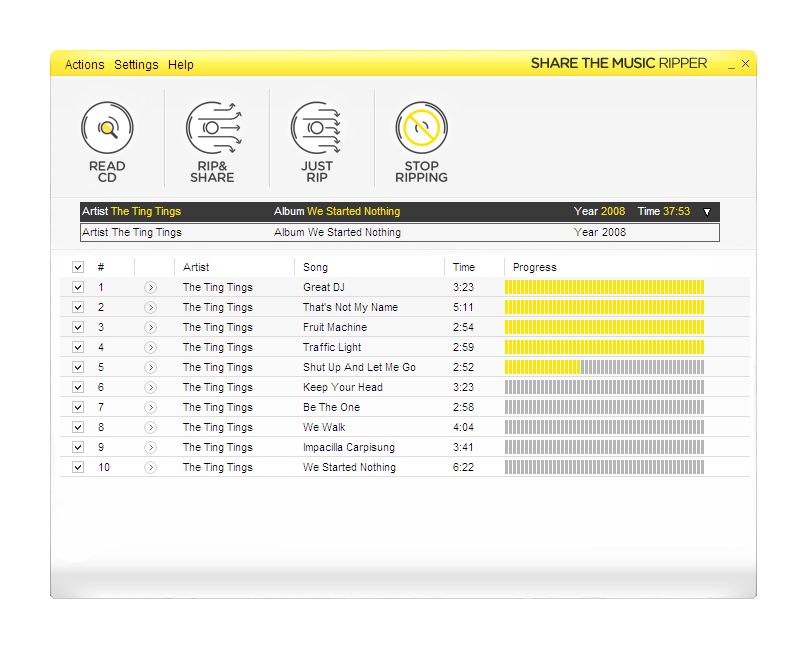Sort by the Song column header
Viewport: 807px width, 649px height.
coord(315,267)
